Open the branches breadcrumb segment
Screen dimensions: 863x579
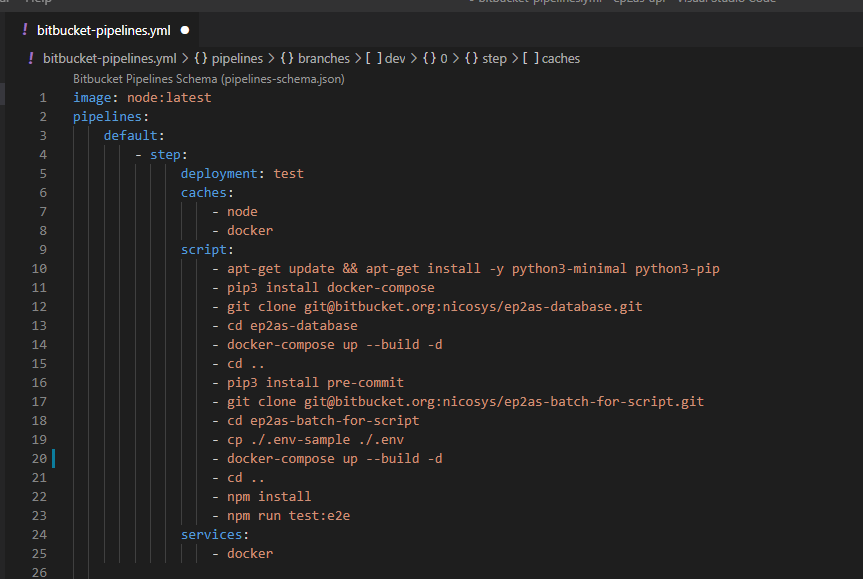pyautogui.click(x=324, y=58)
